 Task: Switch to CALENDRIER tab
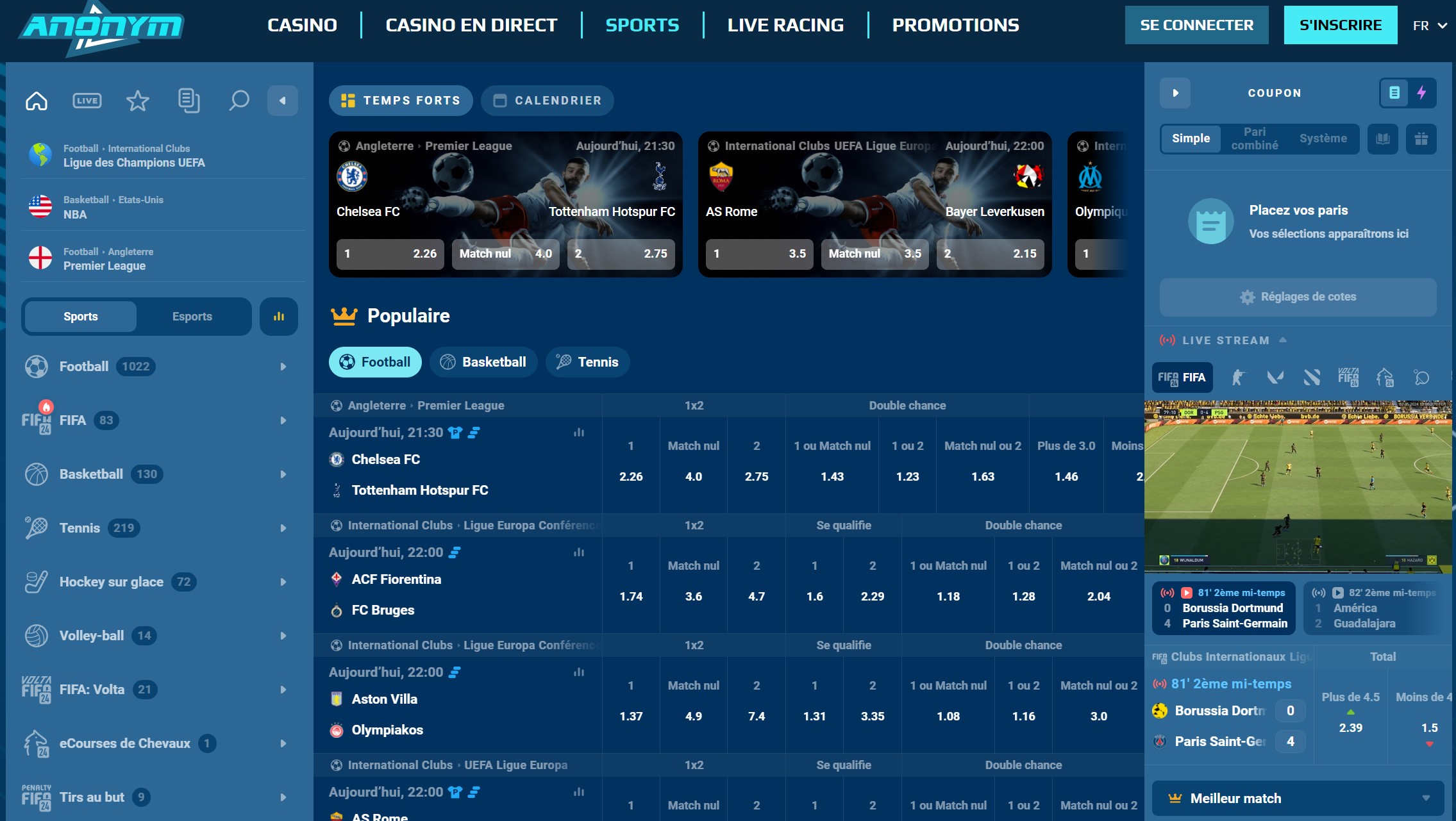coord(548,101)
